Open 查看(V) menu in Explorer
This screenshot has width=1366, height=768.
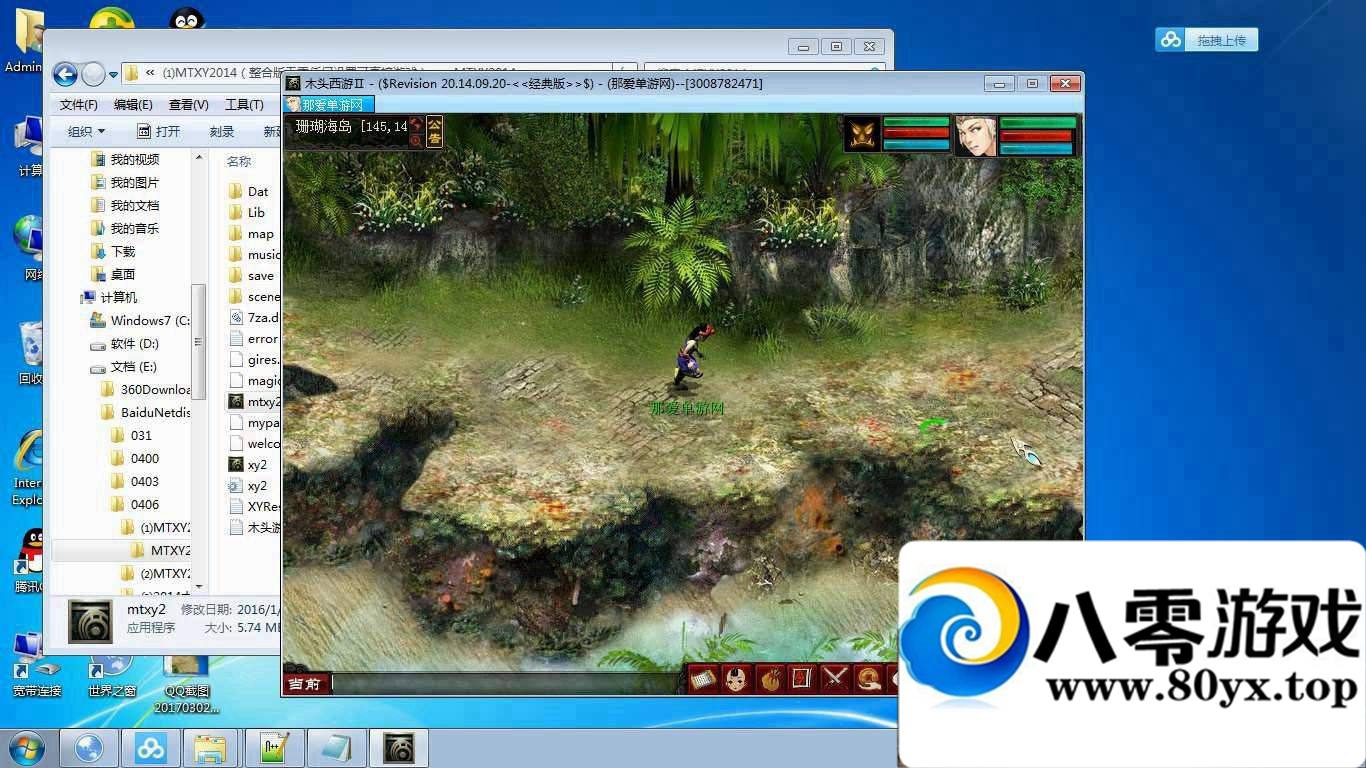pyautogui.click(x=188, y=104)
